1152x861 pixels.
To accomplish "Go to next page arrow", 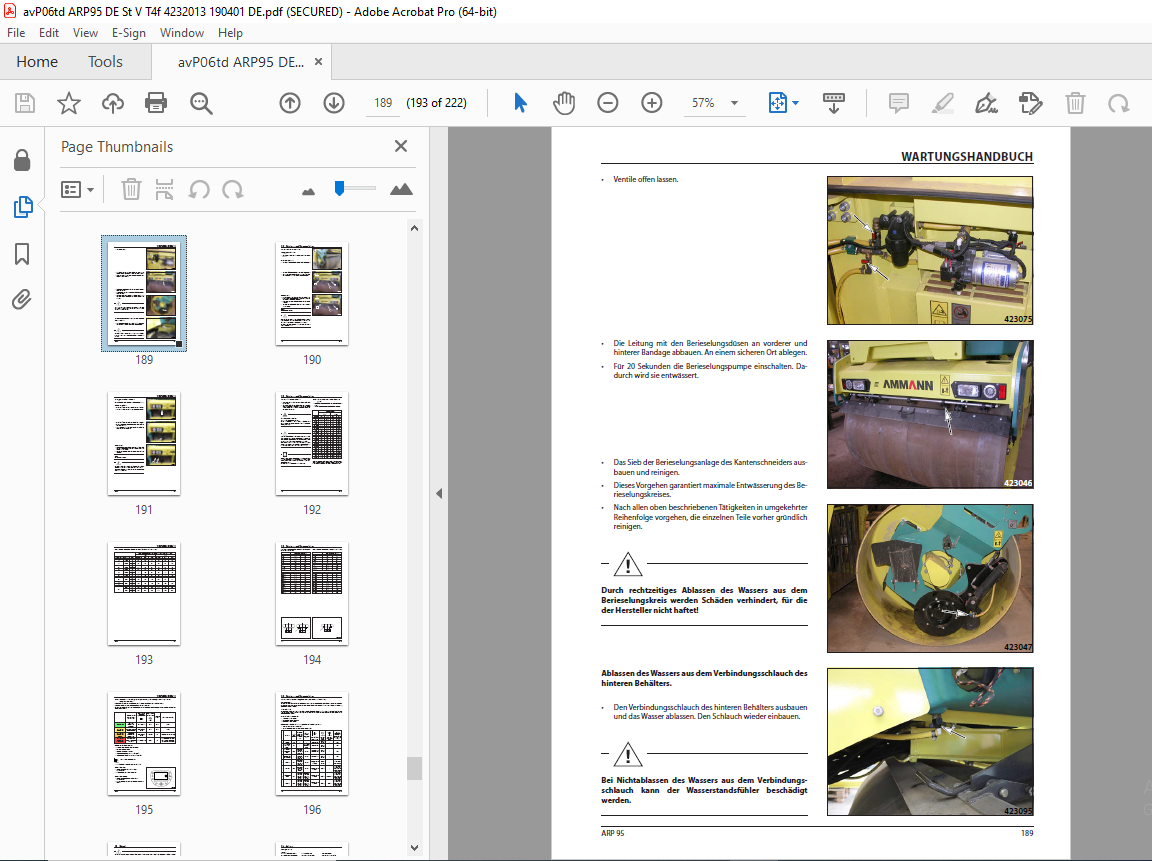I will [334, 103].
